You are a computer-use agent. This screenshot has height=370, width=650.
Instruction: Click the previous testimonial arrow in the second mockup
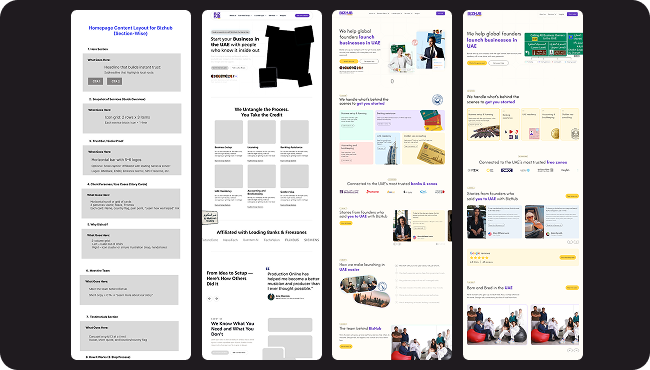(x=209, y=298)
